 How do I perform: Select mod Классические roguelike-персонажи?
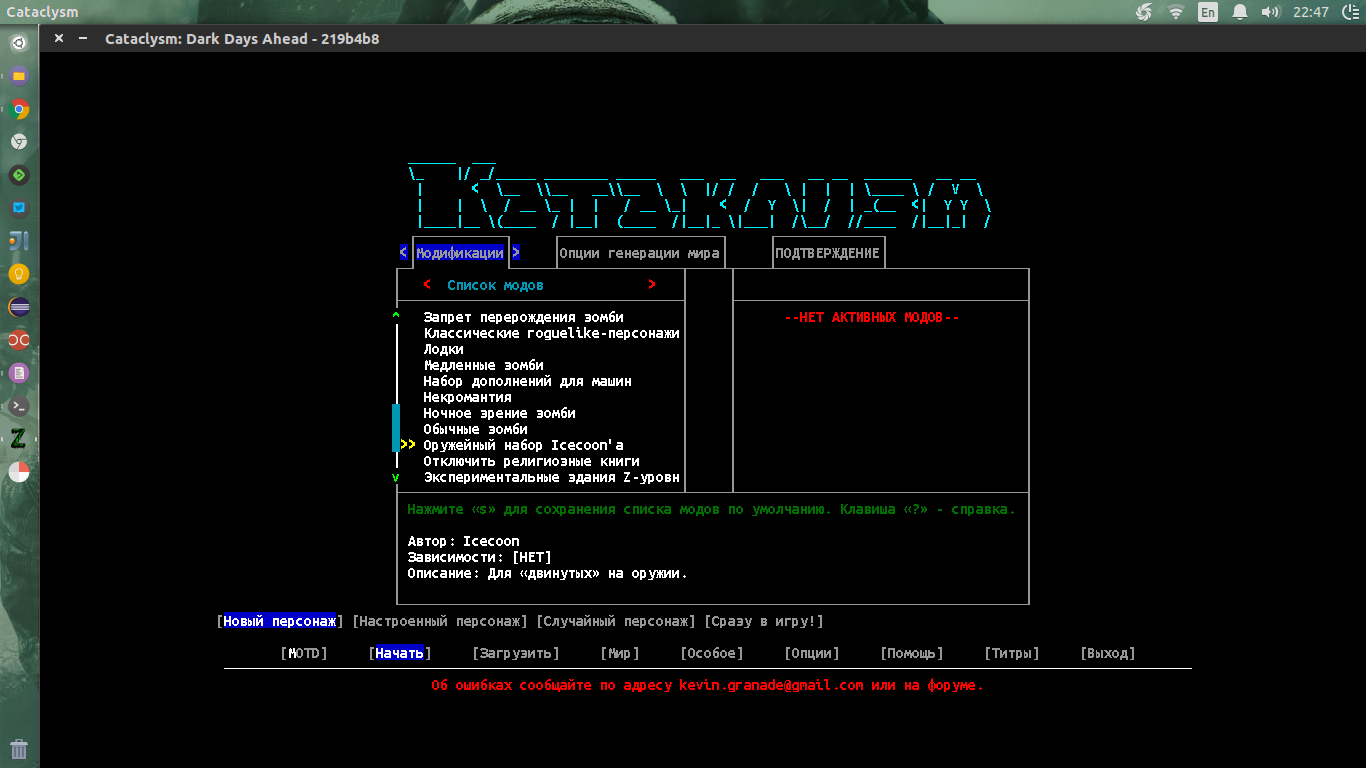click(x=552, y=333)
